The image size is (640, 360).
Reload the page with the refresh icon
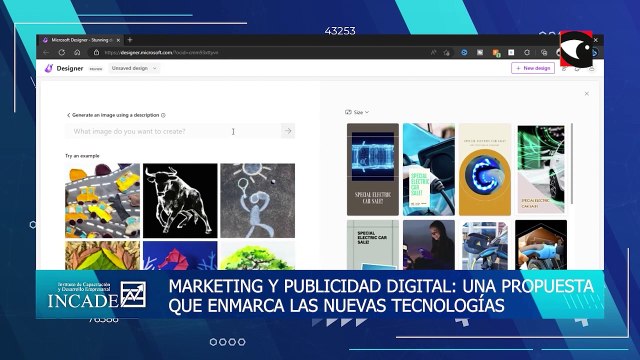[x=62, y=53]
